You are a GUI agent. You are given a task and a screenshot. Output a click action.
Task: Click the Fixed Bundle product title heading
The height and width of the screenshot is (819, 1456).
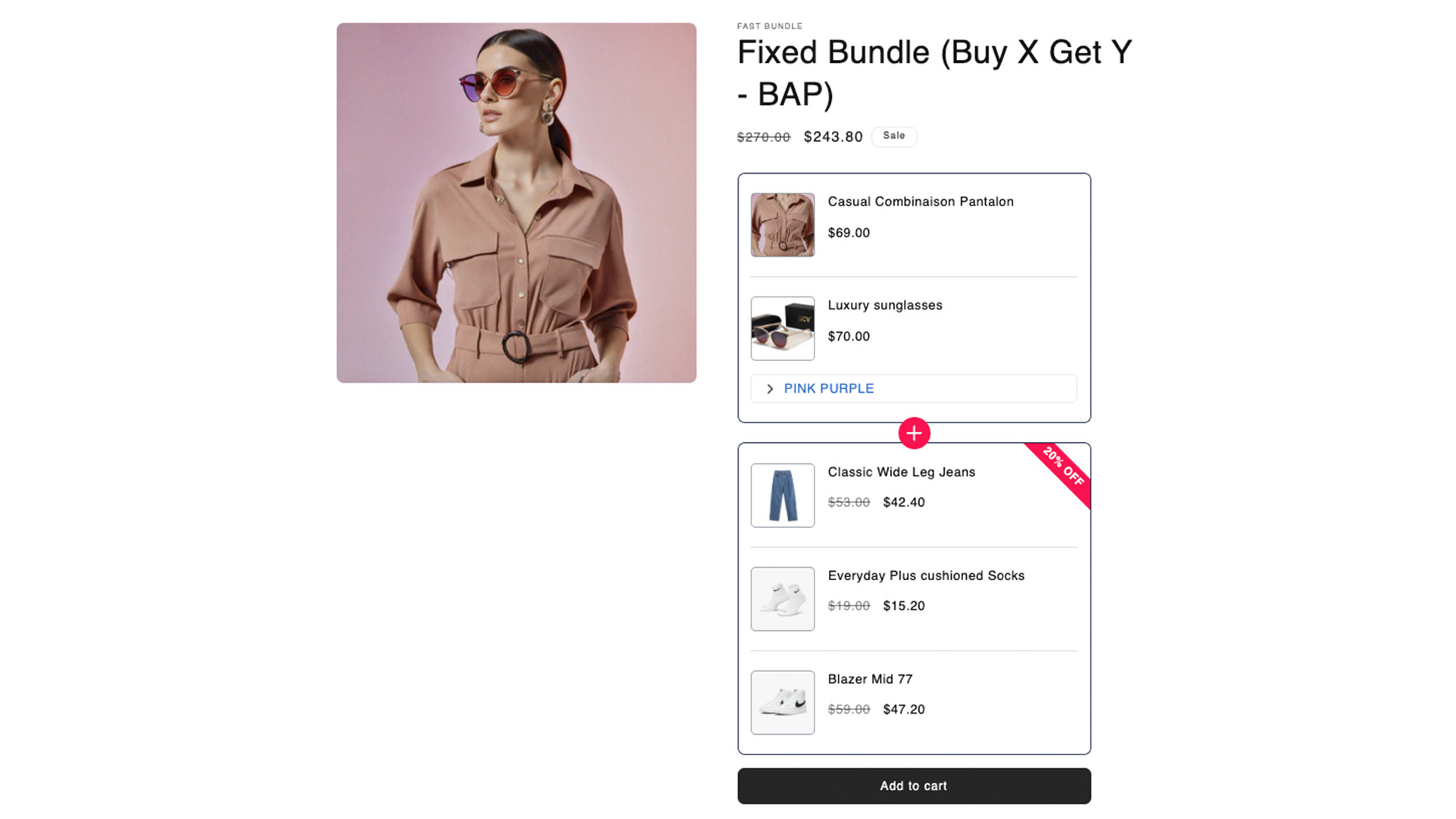pos(934,73)
